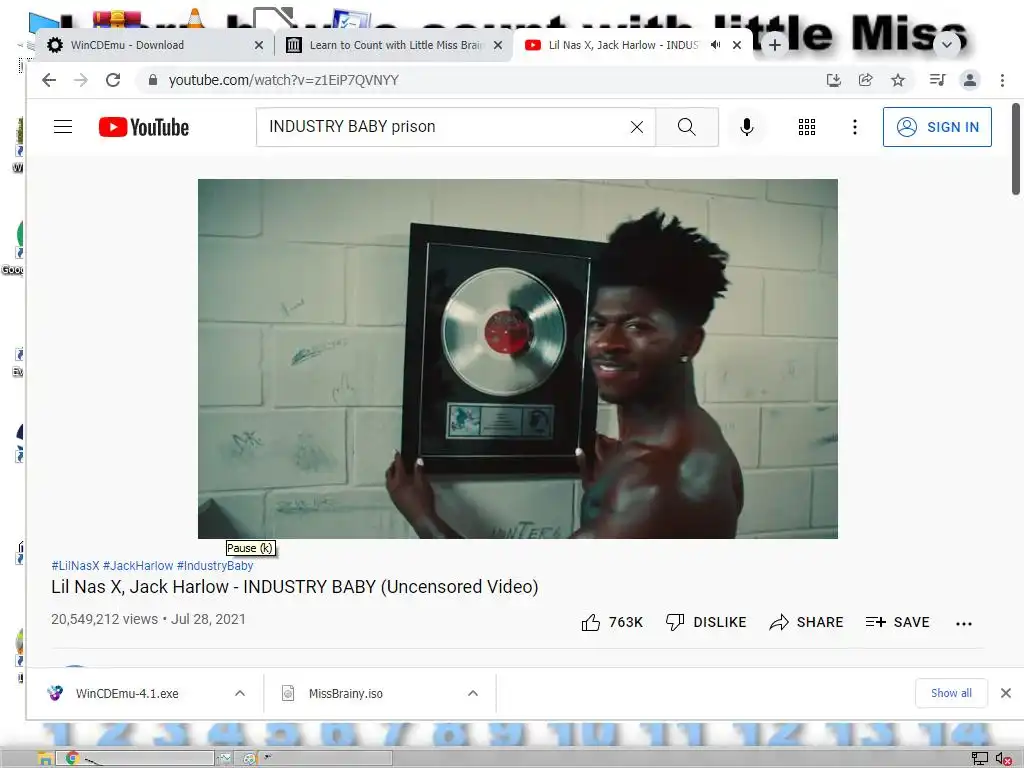This screenshot has width=1024, height=768.
Task: Show all downloads
Action: pos(951,693)
